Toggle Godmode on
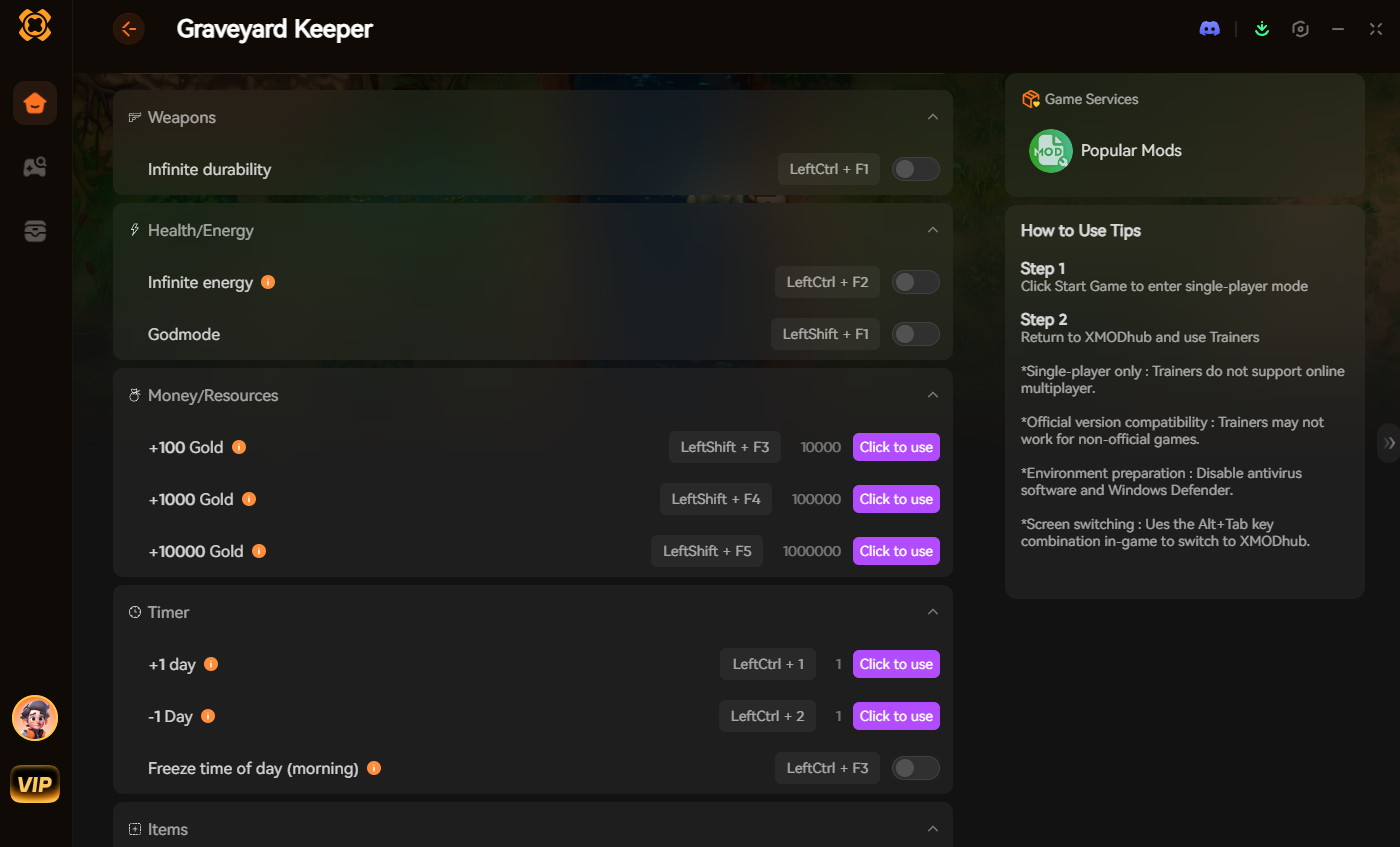Image resolution: width=1400 pixels, height=847 pixels. (915, 333)
